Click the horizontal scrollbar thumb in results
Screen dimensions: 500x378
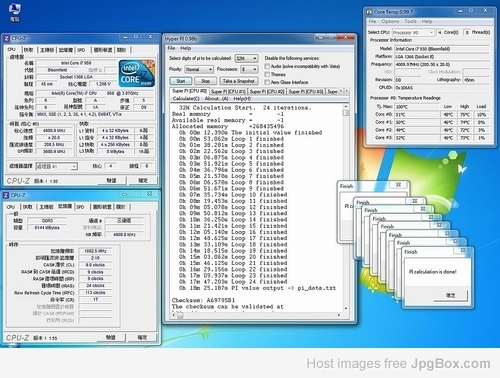click(x=180, y=315)
